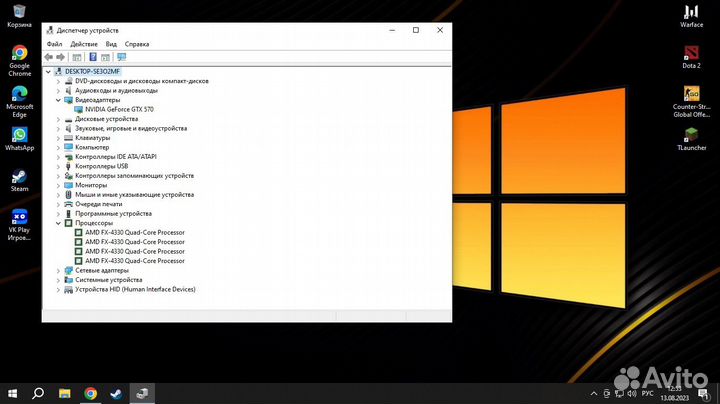720x404 pixels.
Task: Click the volume speaker tray icon
Action: click(x=632, y=393)
